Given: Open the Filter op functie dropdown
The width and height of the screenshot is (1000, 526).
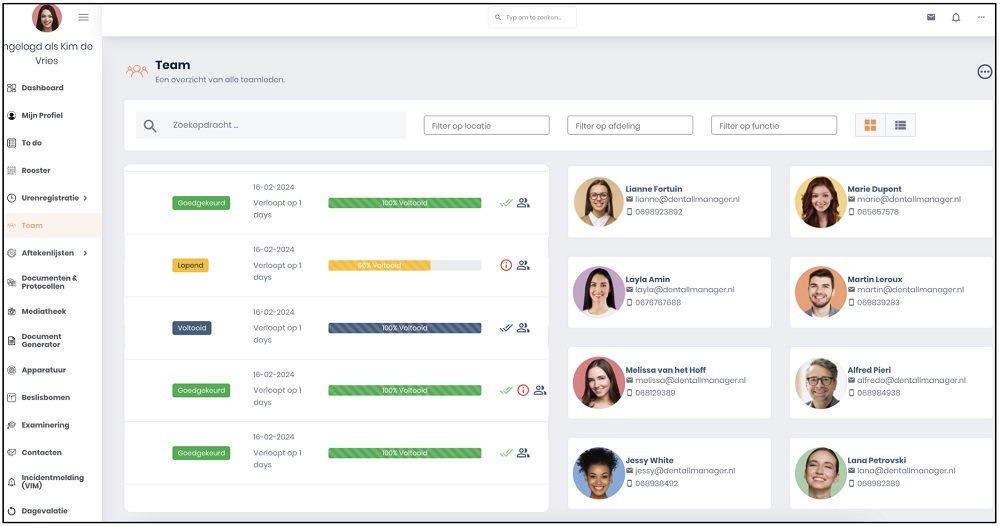Looking at the screenshot, I should [x=774, y=126].
